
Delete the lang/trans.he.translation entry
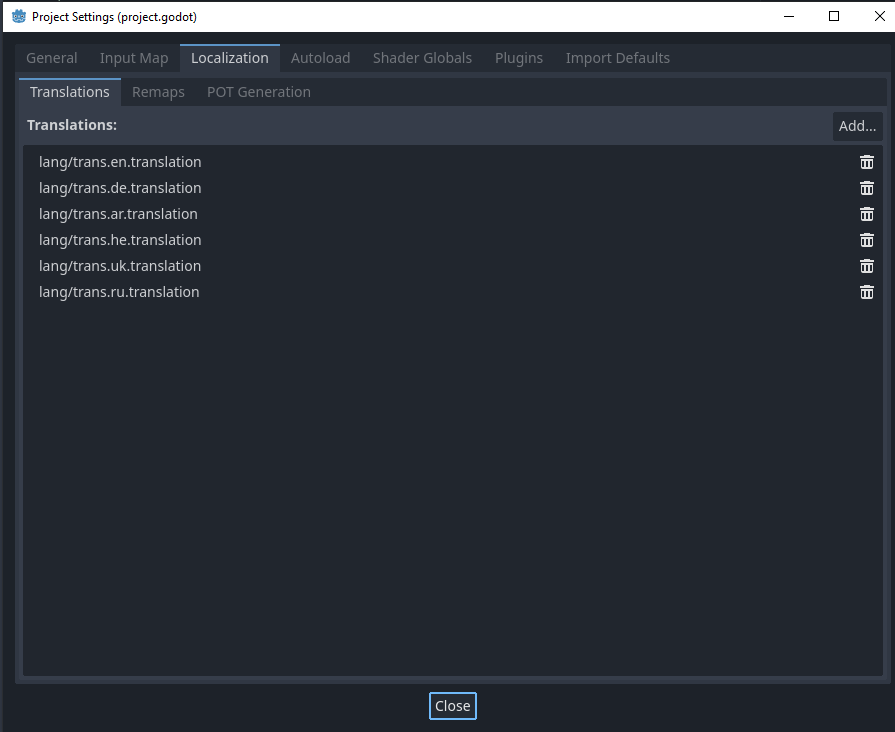(x=866, y=240)
